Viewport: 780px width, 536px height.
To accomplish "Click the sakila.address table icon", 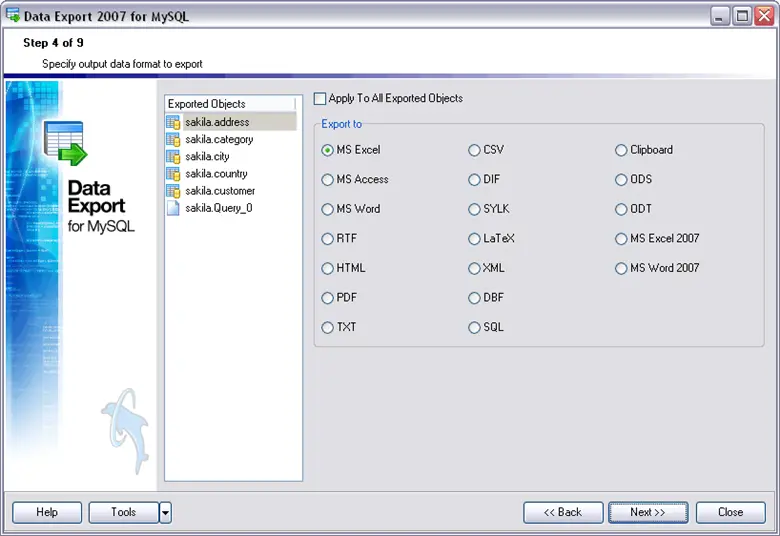I will tap(173, 122).
